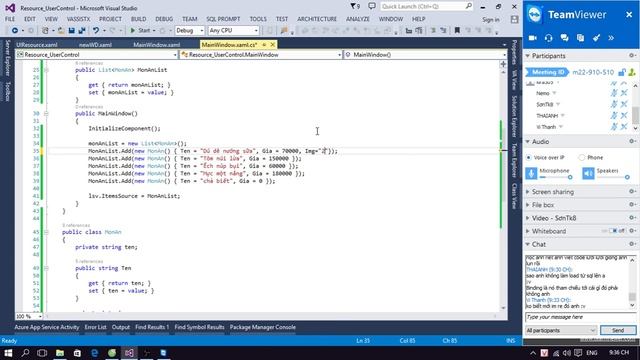
Task: Click the Visual Studio taskbar icon
Action: [x=129, y=353]
